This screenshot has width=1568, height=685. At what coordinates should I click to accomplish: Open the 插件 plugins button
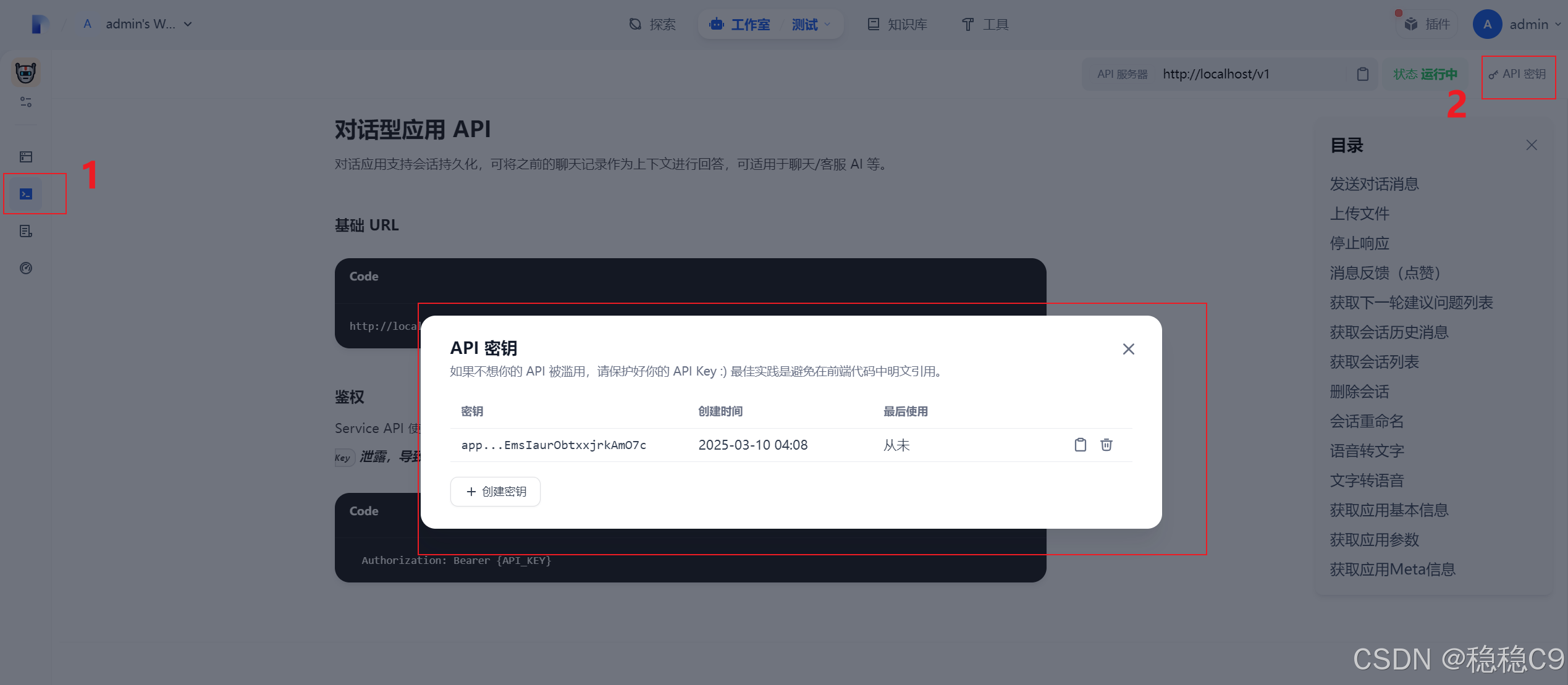[x=1427, y=24]
